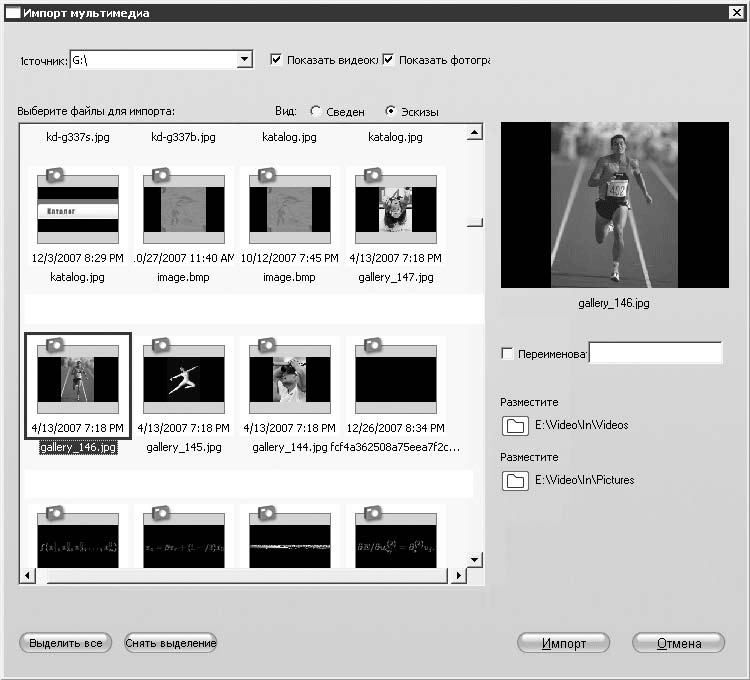Click camera icon on gallery_144.jpg thumbnail
The height and width of the screenshot is (680, 750).
[270, 345]
